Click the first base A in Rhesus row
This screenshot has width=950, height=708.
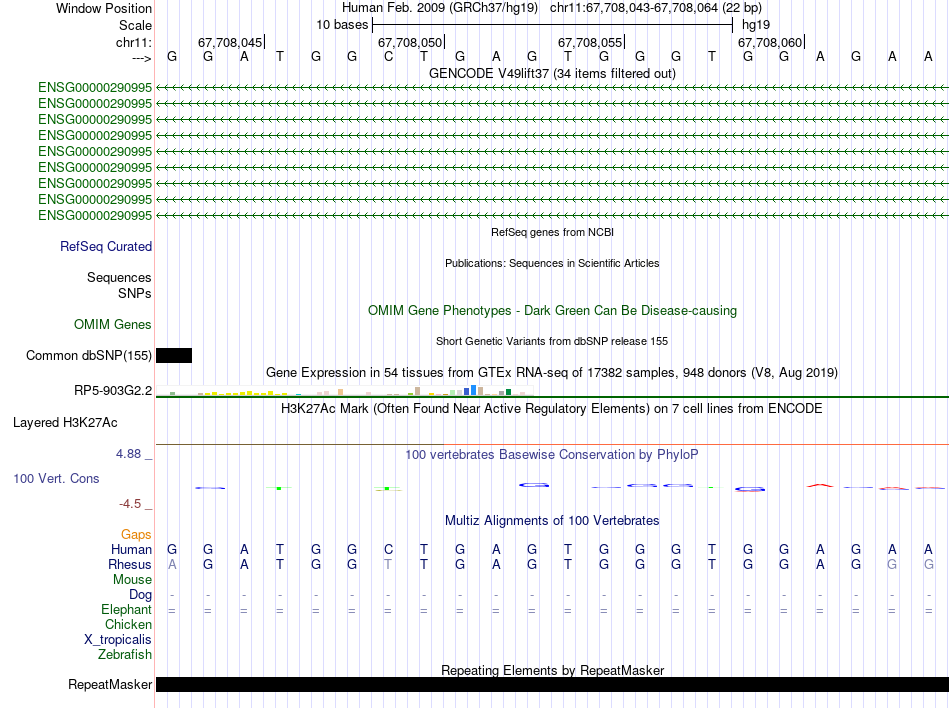[x=172, y=564]
